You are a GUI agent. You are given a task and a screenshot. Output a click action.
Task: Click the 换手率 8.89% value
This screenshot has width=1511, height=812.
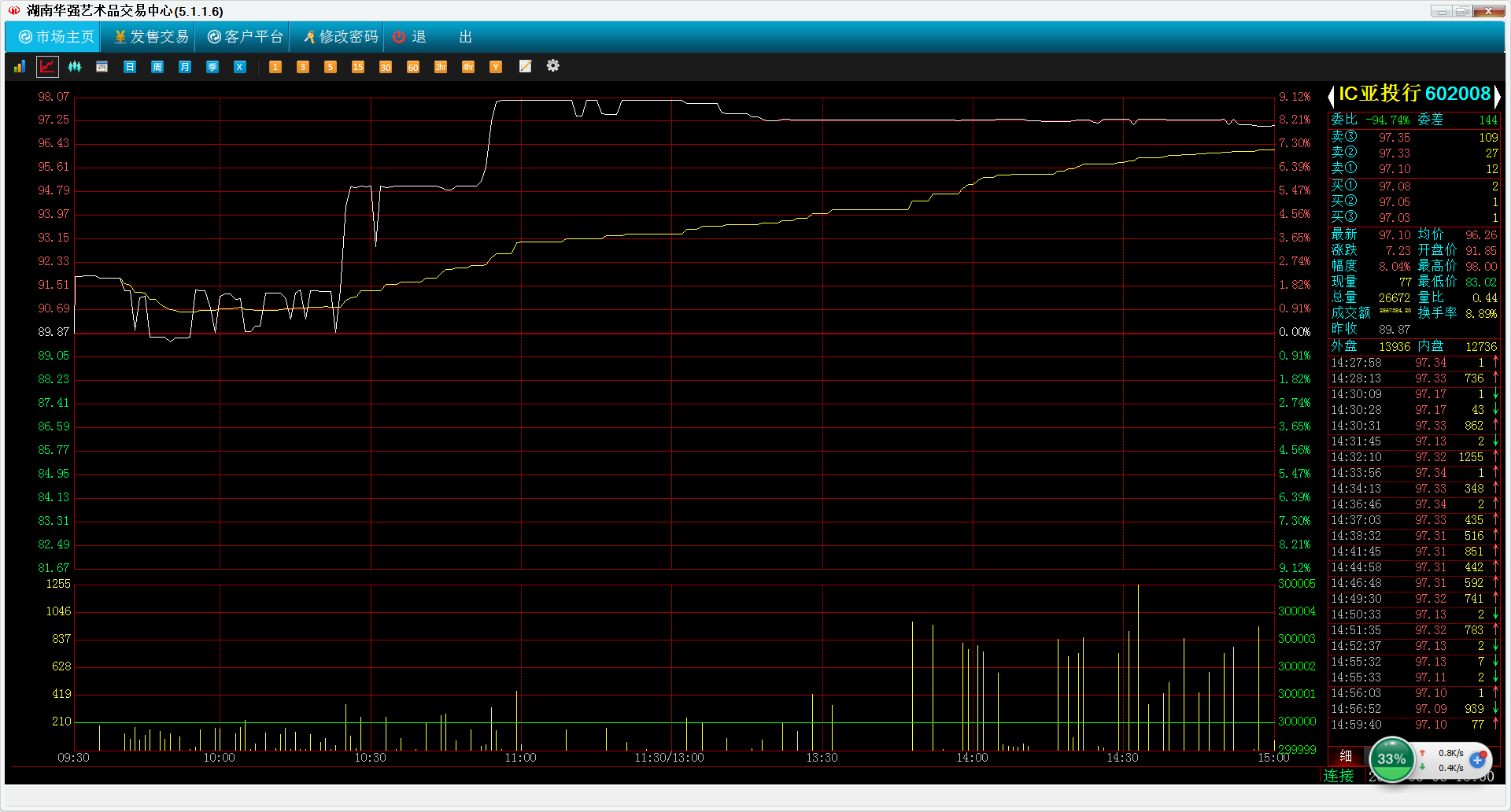click(1480, 314)
